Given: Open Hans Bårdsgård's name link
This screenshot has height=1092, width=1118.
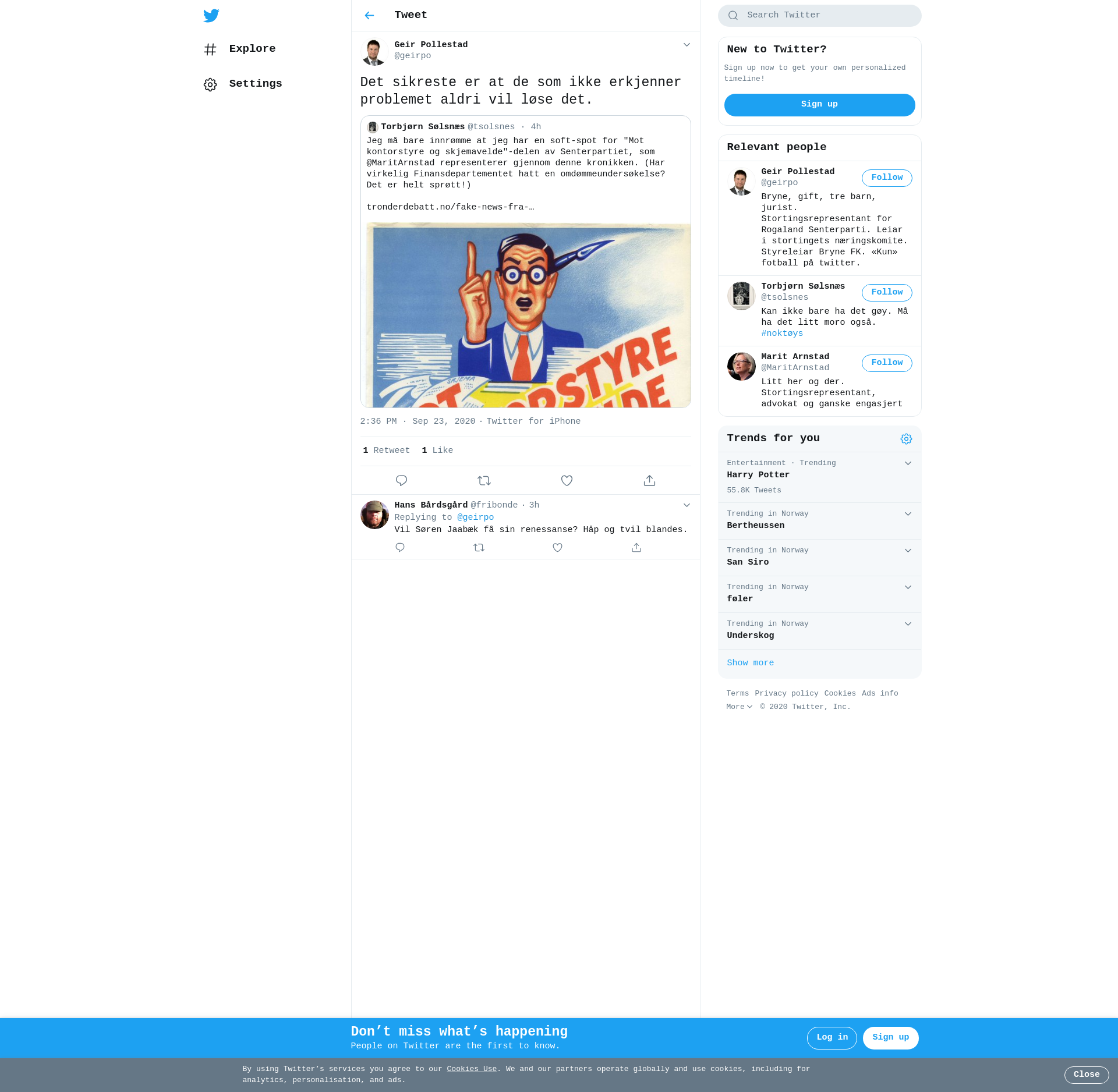Looking at the screenshot, I should (431, 505).
